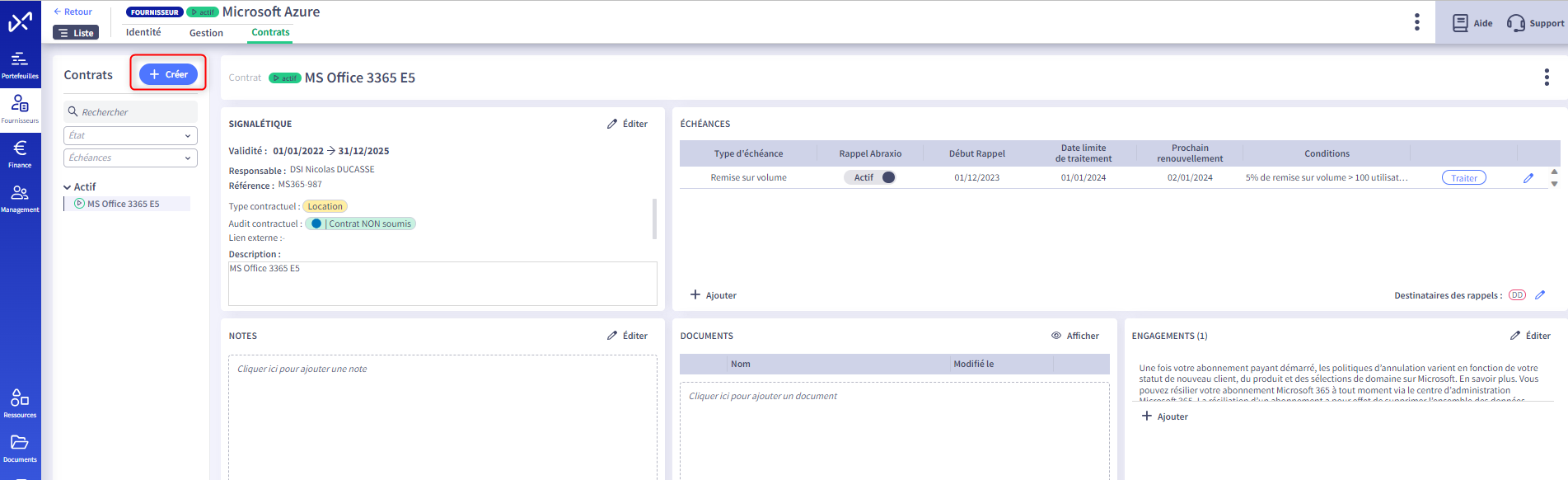1568x480 pixels.
Task: Click the Prochain renouvellement column header
Action: coord(1190,153)
